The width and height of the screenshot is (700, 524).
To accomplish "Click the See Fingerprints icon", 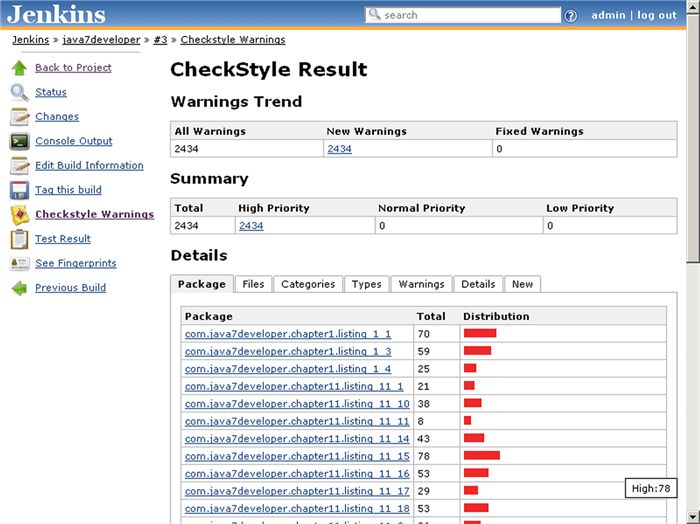I will tap(19, 263).
